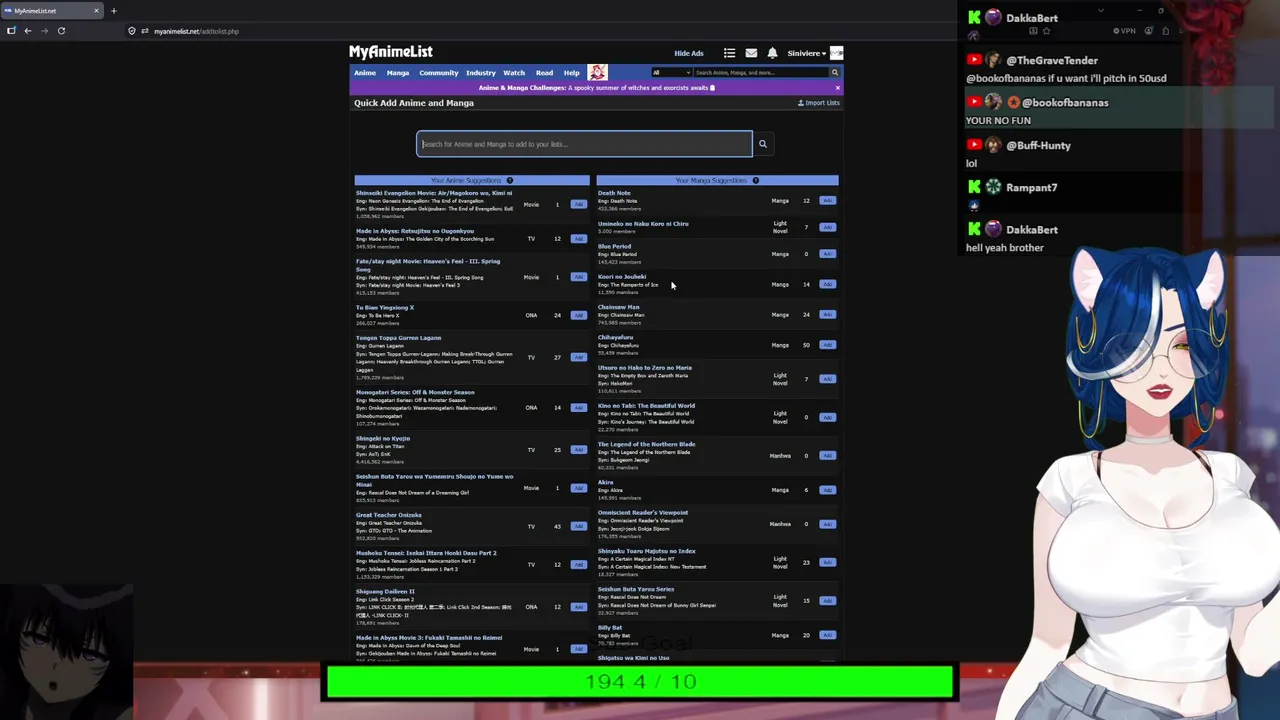Add Utsuro no Hako to Zero no Maria
The height and width of the screenshot is (720, 1280).
click(x=827, y=379)
